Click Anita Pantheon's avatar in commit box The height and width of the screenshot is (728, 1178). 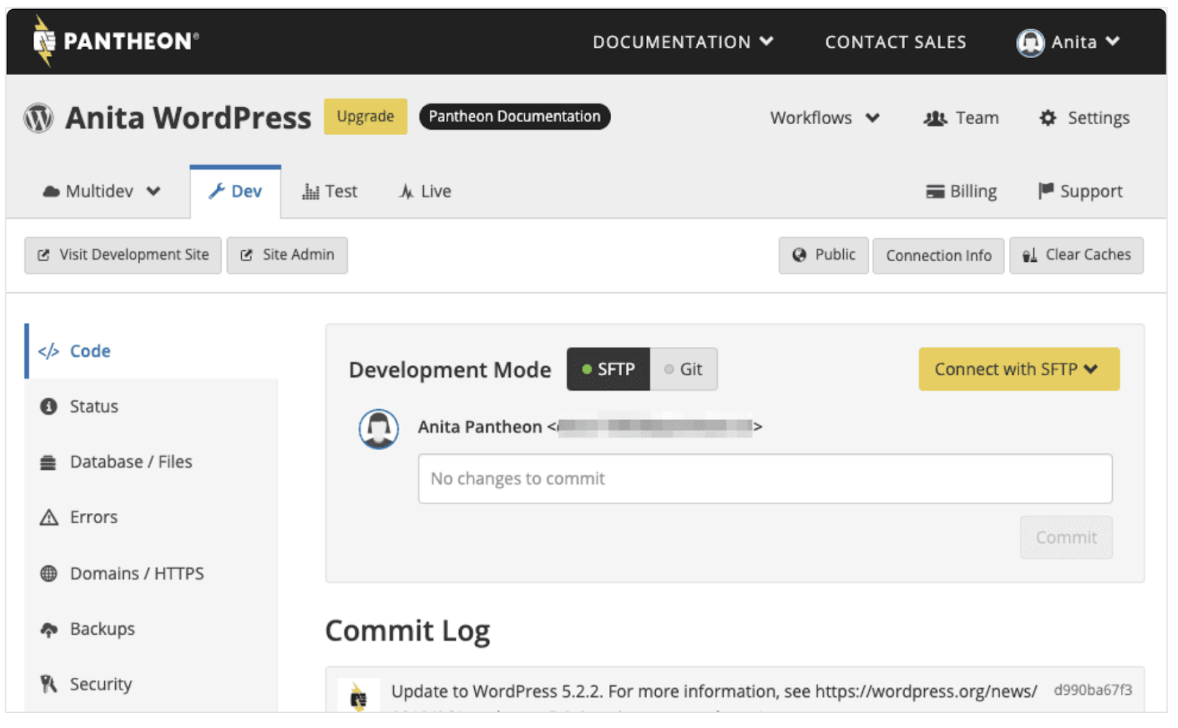[379, 429]
